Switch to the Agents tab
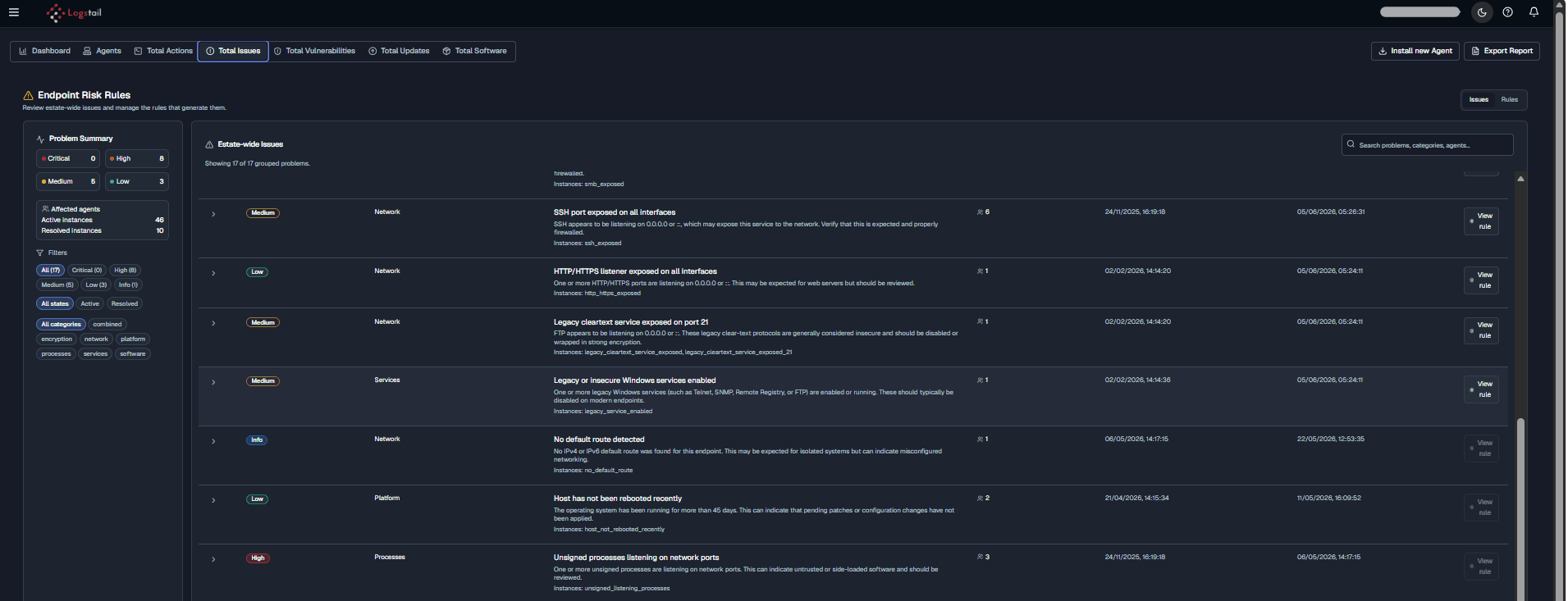 click(x=103, y=51)
